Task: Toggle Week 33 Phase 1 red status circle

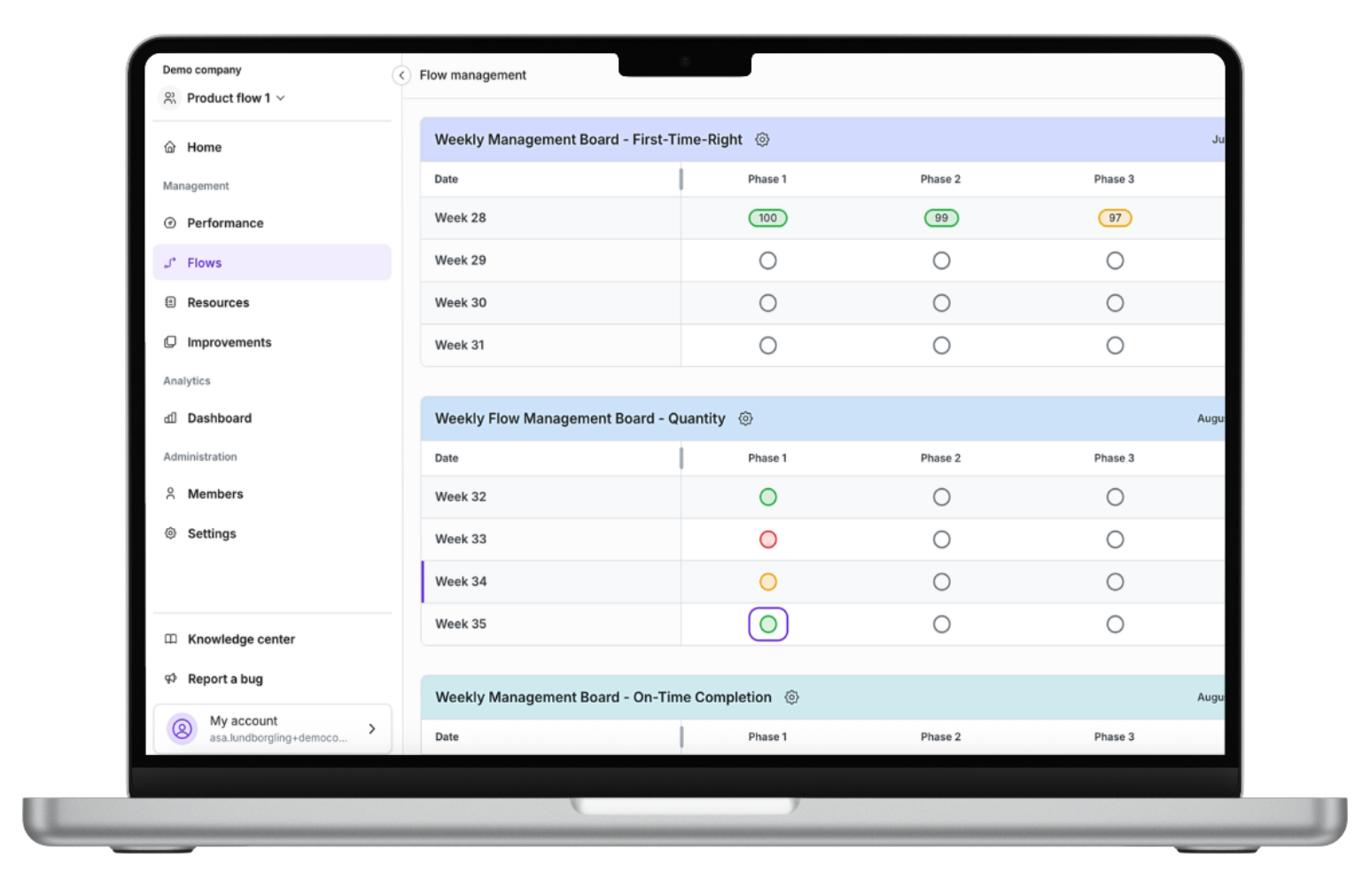Action: [767, 540]
